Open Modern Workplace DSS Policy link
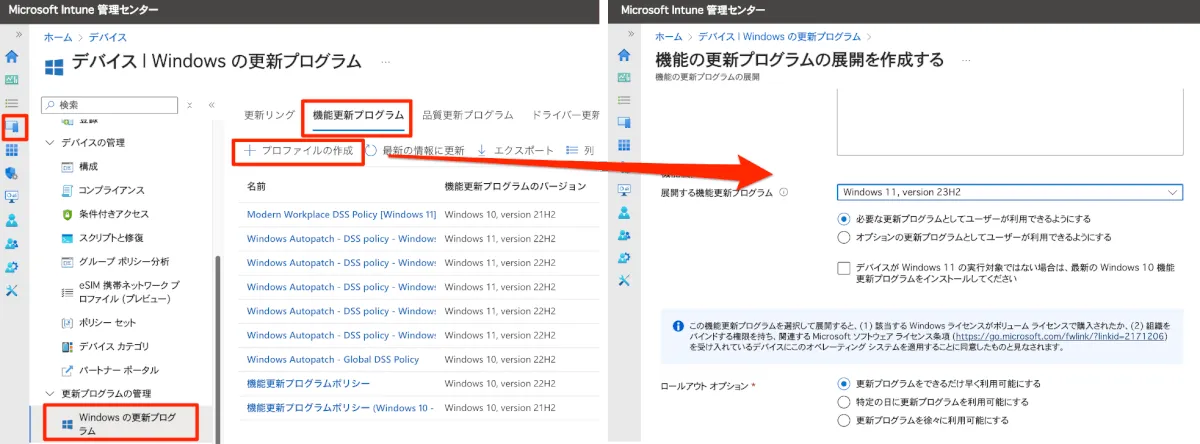Viewport: 1200px width, 444px height. [341, 214]
